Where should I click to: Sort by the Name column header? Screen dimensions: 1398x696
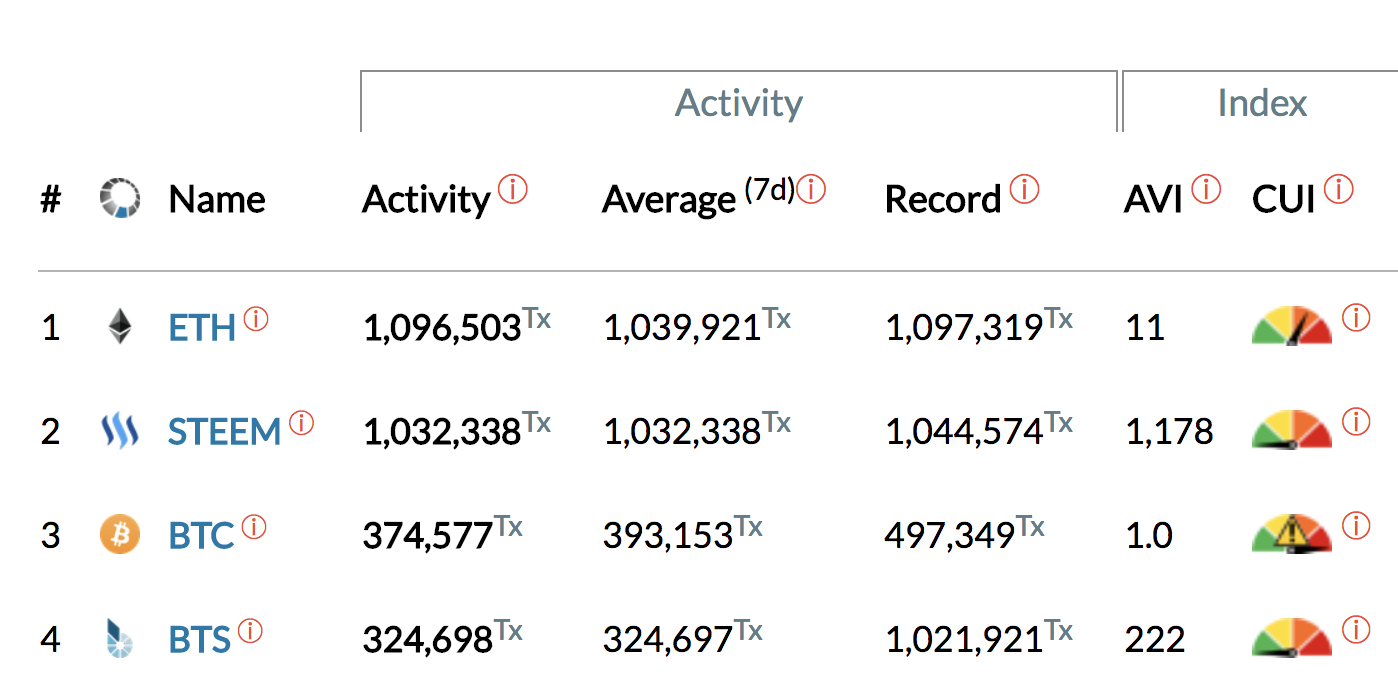(x=217, y=200)
